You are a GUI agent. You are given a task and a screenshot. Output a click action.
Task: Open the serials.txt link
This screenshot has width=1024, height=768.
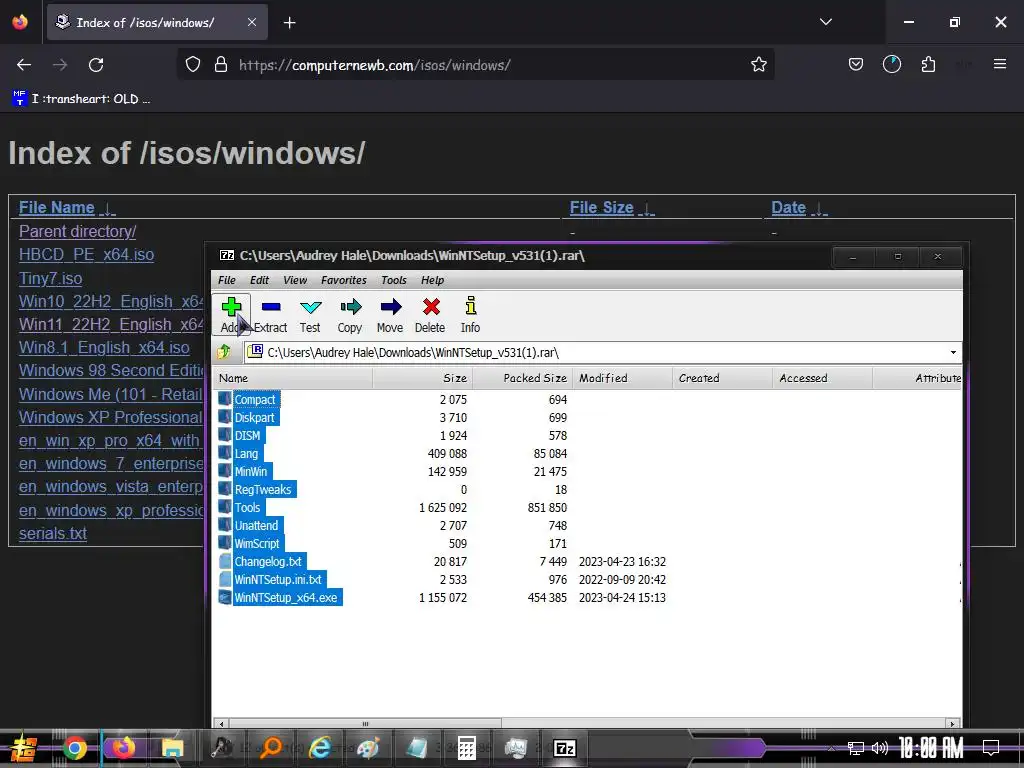pos(52,534)
